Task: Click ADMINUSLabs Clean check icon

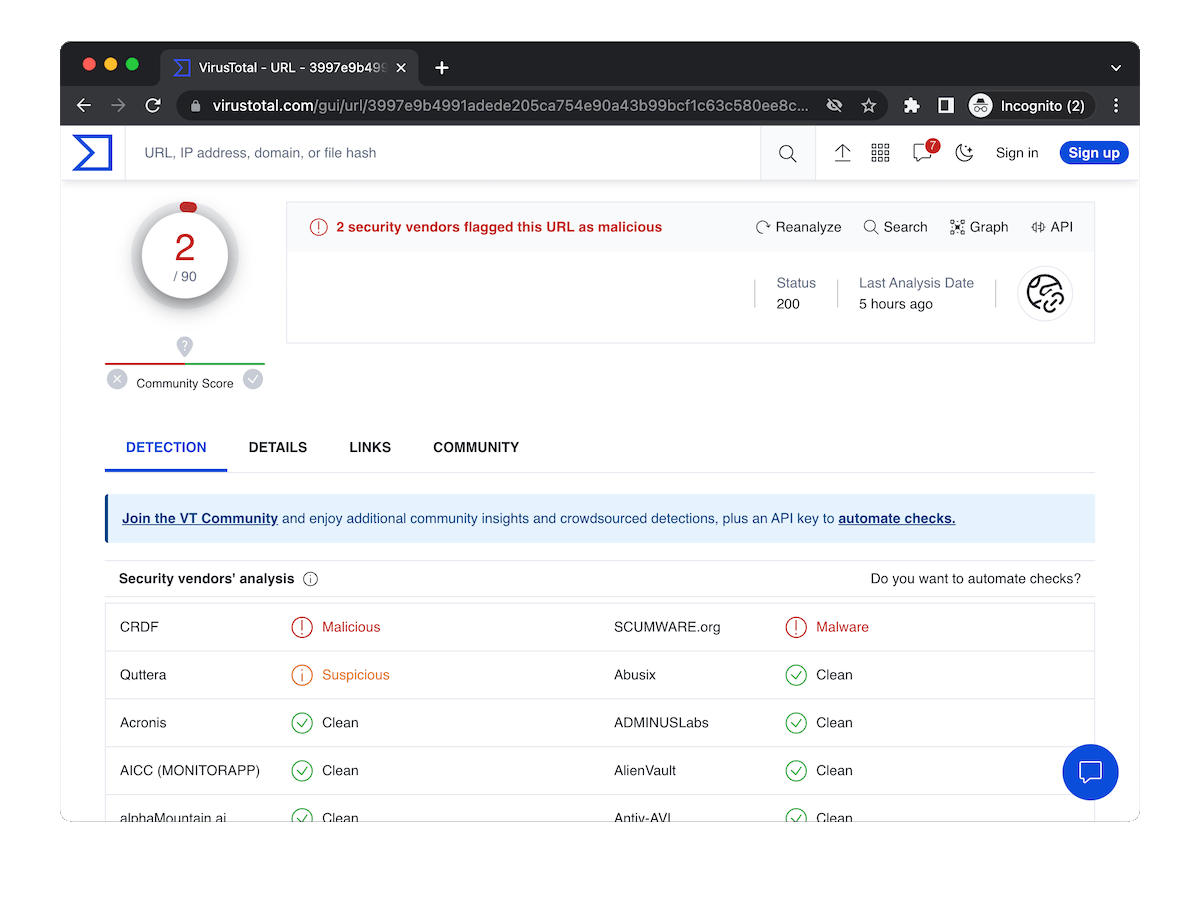Action: pyautogui.click(x=796, y=723)
